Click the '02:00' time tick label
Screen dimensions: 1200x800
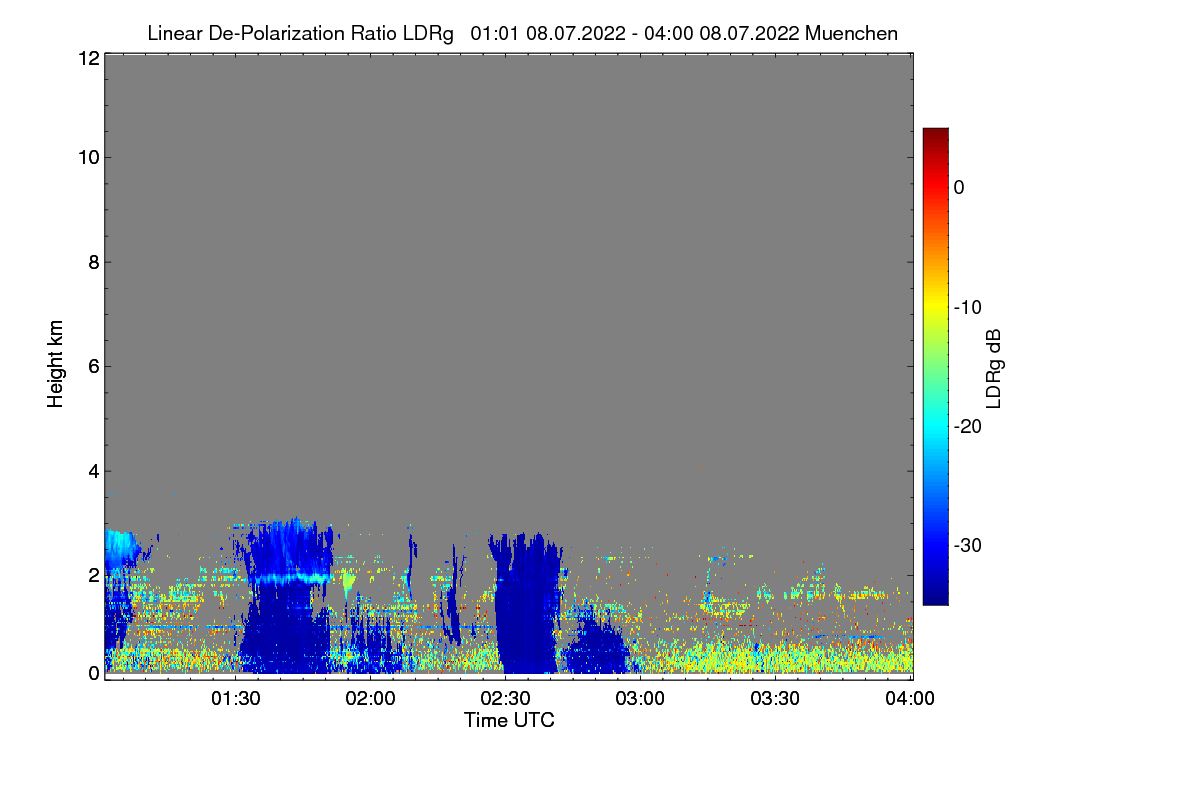(371, 699)
